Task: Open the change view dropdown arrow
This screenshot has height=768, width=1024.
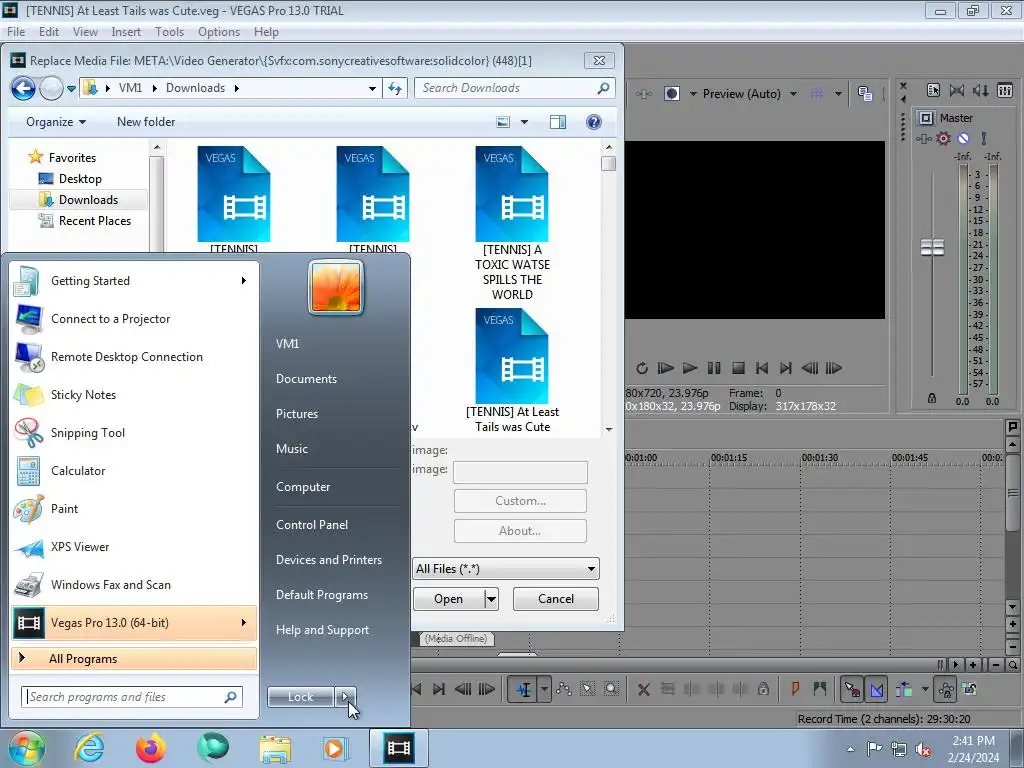Action: (524, 122)
